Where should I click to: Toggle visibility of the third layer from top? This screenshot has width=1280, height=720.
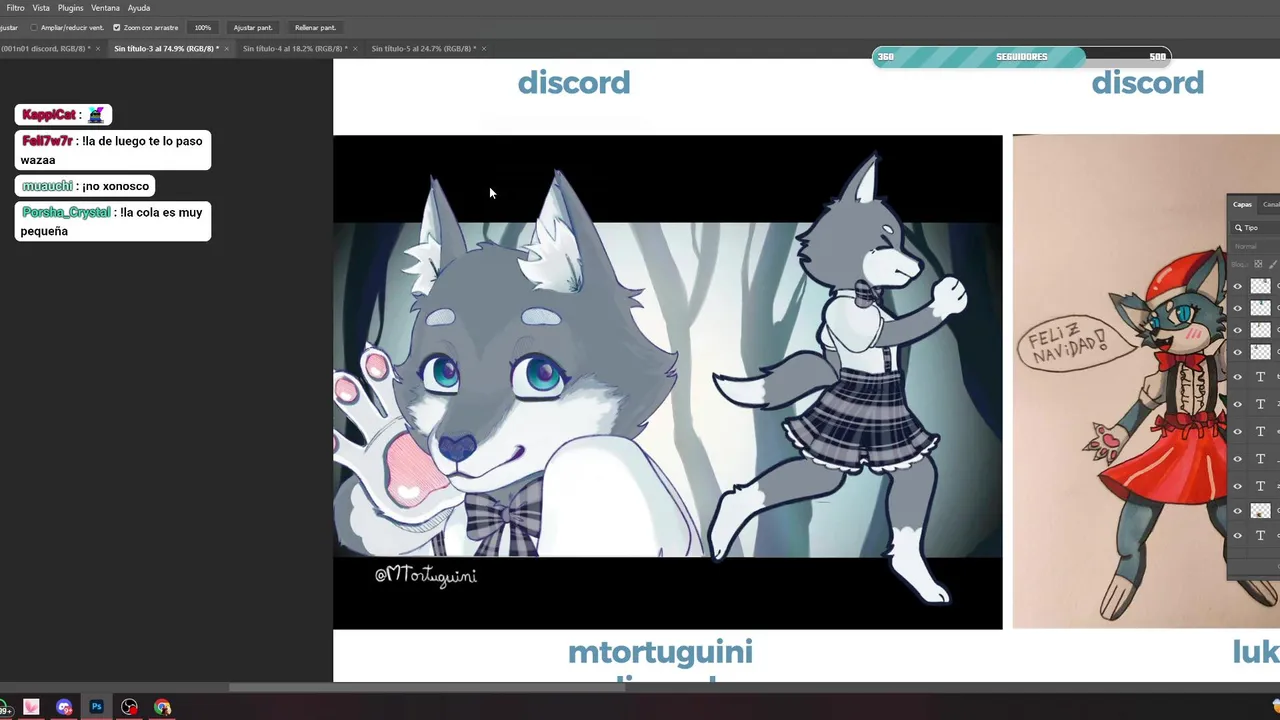(x=1237, y=330)
